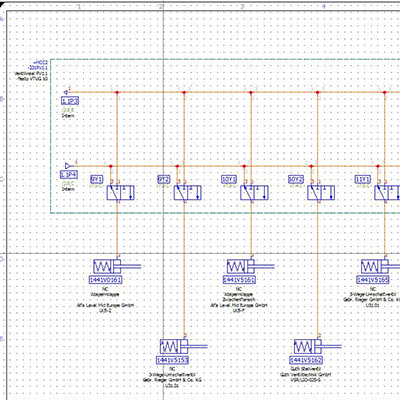
Task: Select the 10Y1 device tag label
Action: pyautogui.click(x=229, y=180)
